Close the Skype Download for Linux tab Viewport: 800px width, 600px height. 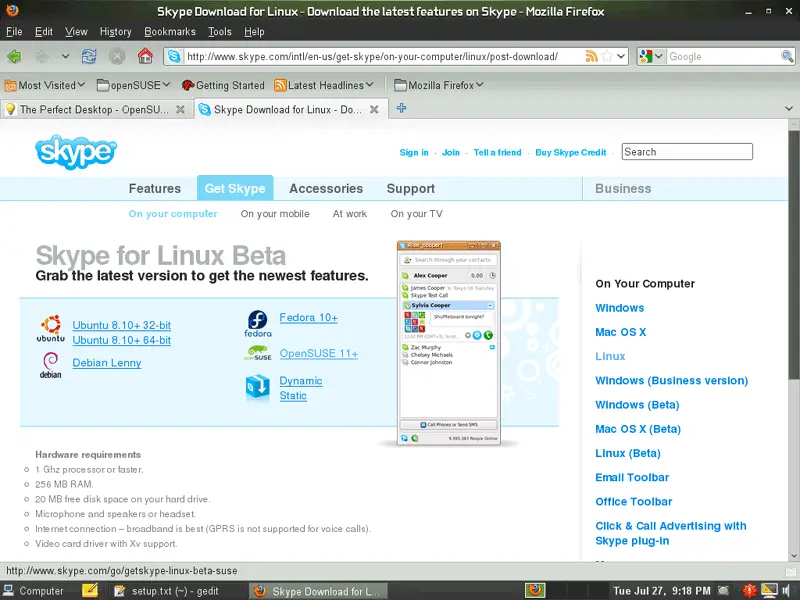coord(374,109)
